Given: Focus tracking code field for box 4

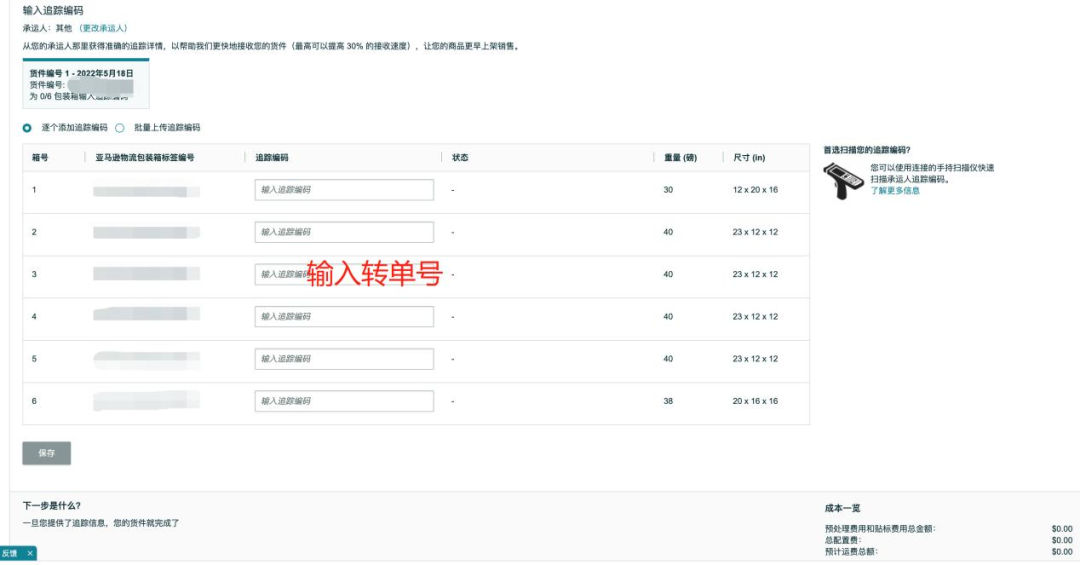Looking at the screenshot, I should click(x=344, y=316).
